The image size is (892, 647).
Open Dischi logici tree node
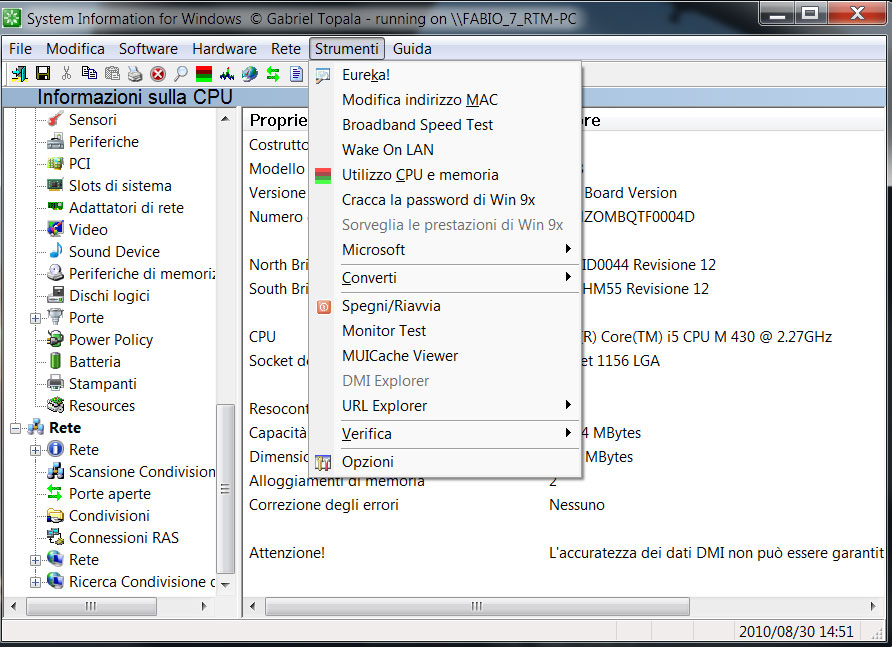(109, 296)
